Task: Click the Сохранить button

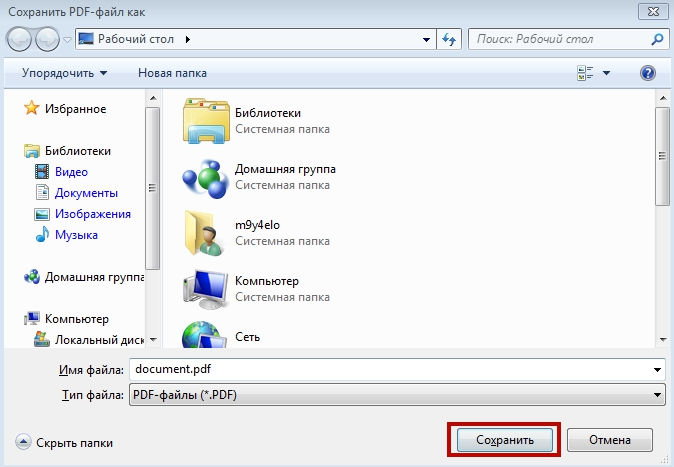Action: (x=504, y=439)
